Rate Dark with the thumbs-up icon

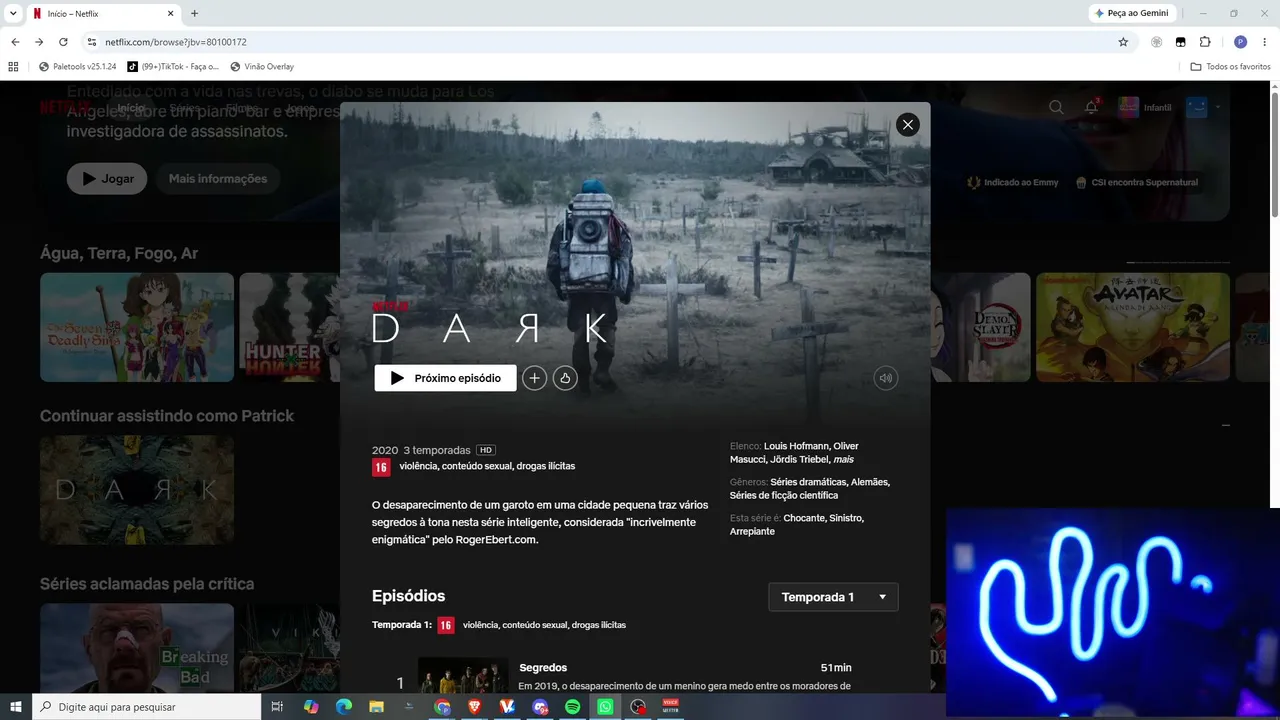(565, 378)
